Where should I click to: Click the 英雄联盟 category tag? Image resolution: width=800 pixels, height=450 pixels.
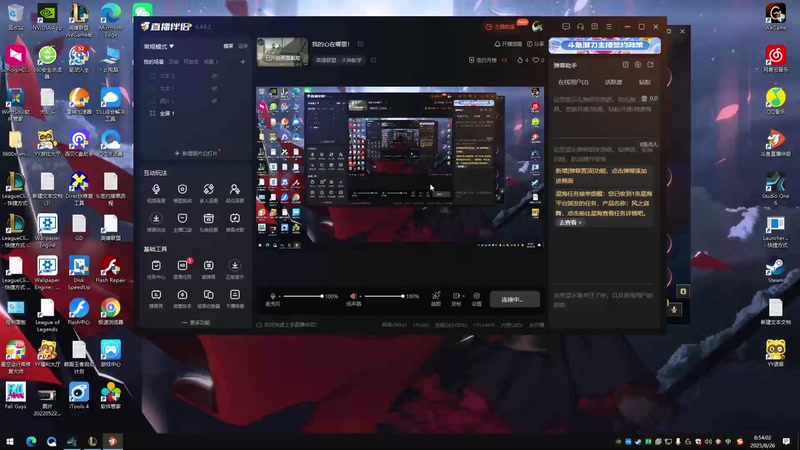click(x=339, y=60)
